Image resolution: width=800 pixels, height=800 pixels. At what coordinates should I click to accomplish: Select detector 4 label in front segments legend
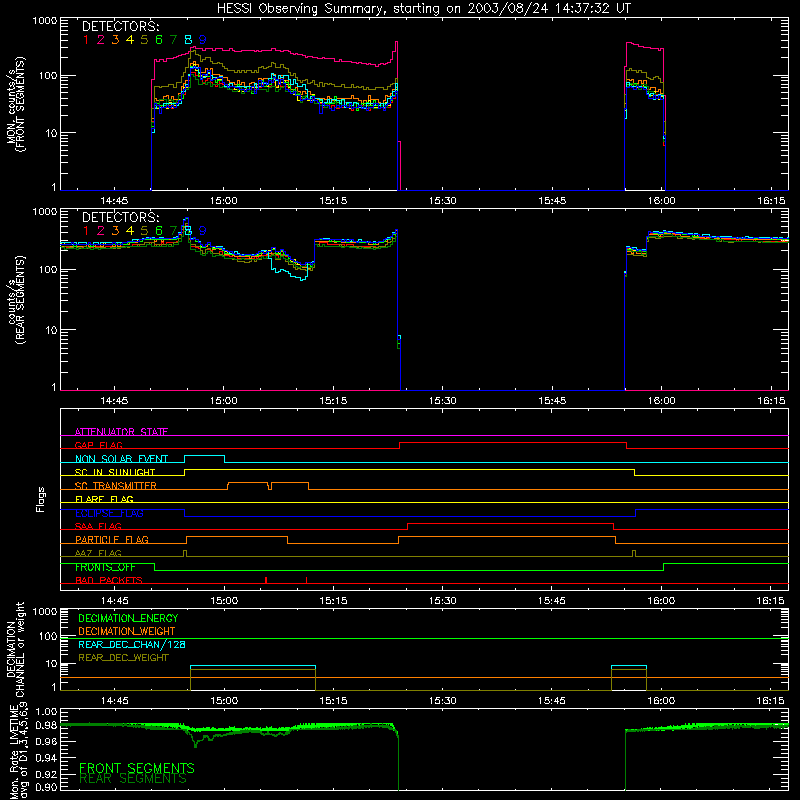(x=130, y=40)
